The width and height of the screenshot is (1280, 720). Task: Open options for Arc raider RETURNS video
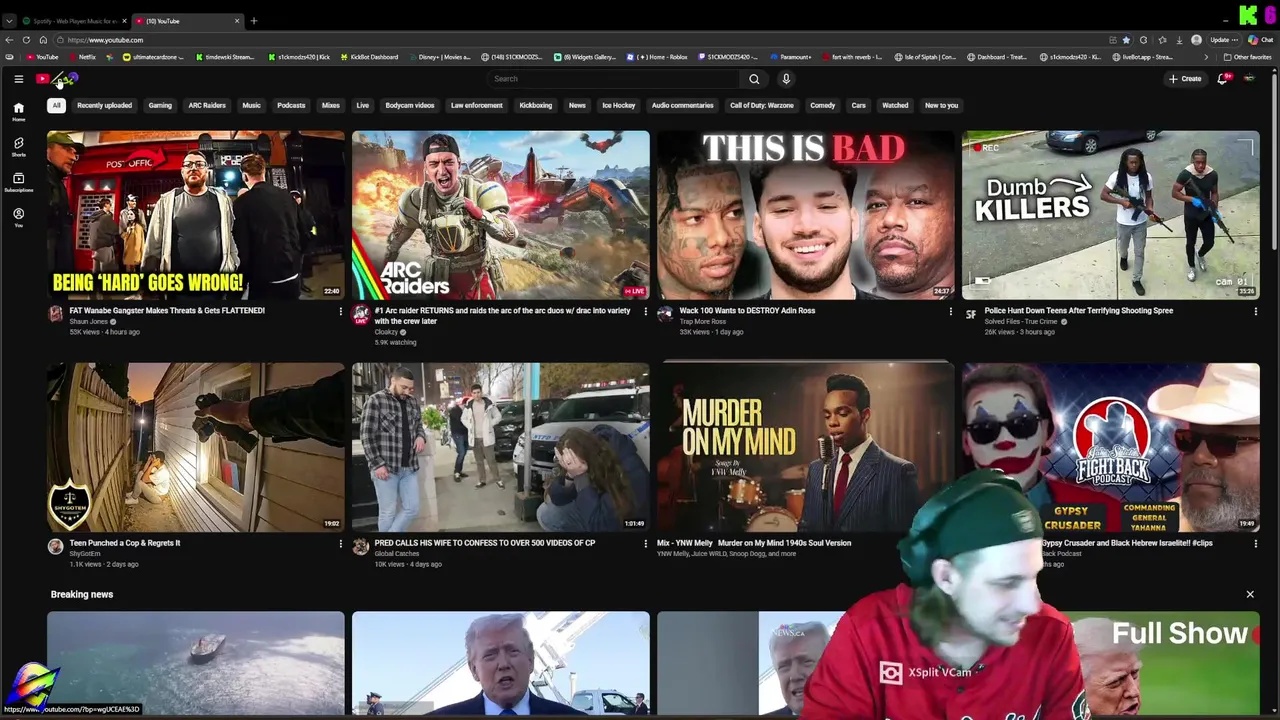(645, 311)
